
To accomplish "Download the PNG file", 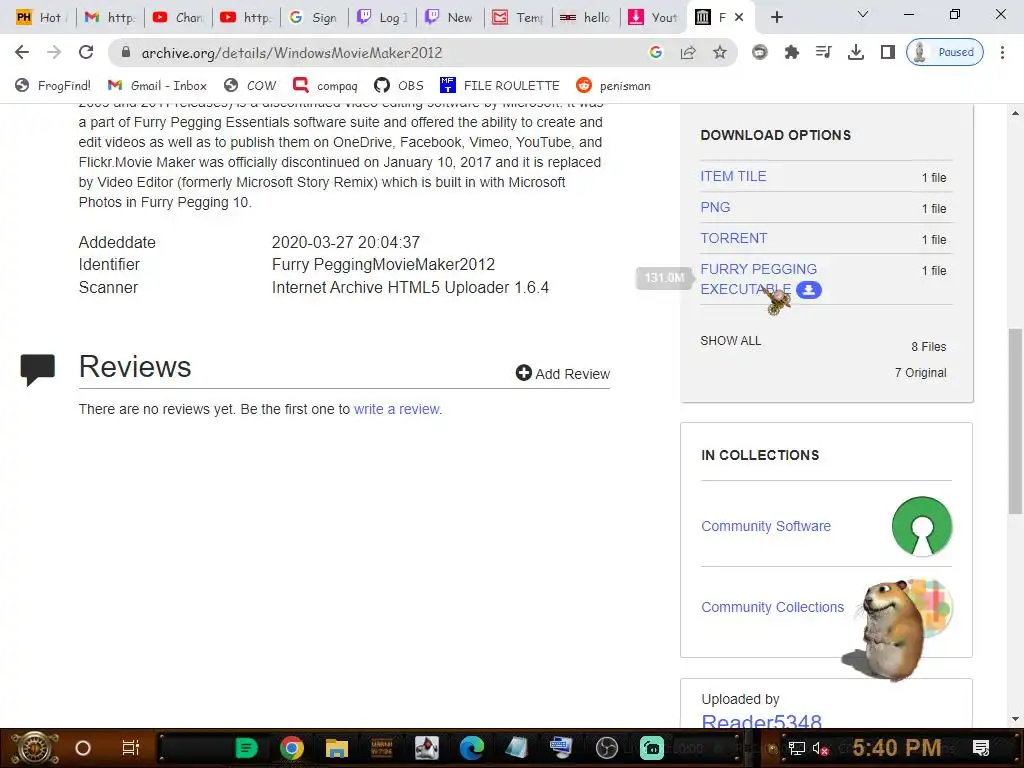I will [x=715, y=207].
